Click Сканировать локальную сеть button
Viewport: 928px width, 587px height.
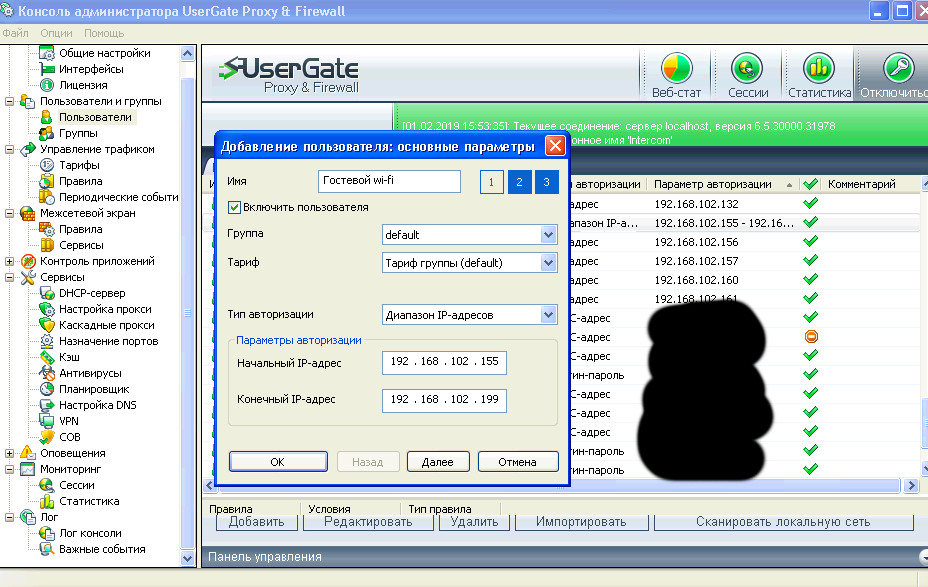tap(783, 522)
